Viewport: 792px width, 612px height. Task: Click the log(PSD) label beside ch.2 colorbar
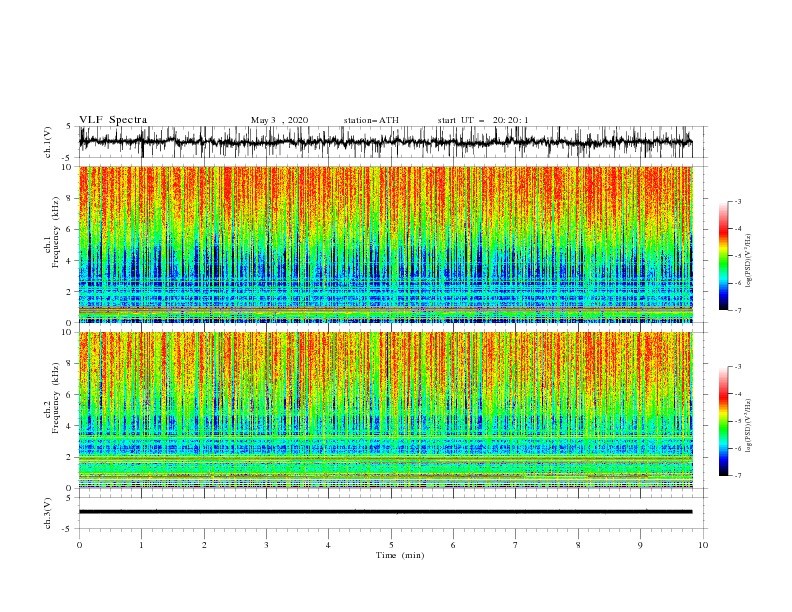(x=748, y=426)
